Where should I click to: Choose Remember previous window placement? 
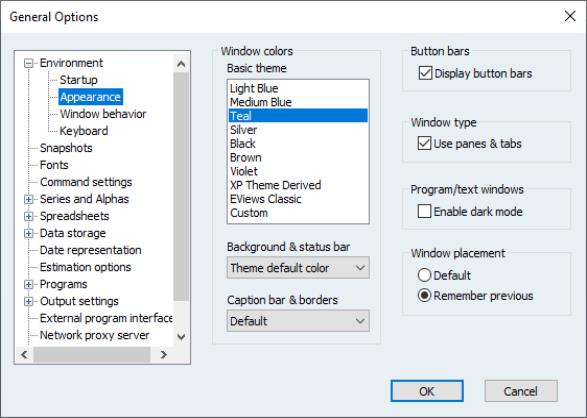(x=424, y=296)
